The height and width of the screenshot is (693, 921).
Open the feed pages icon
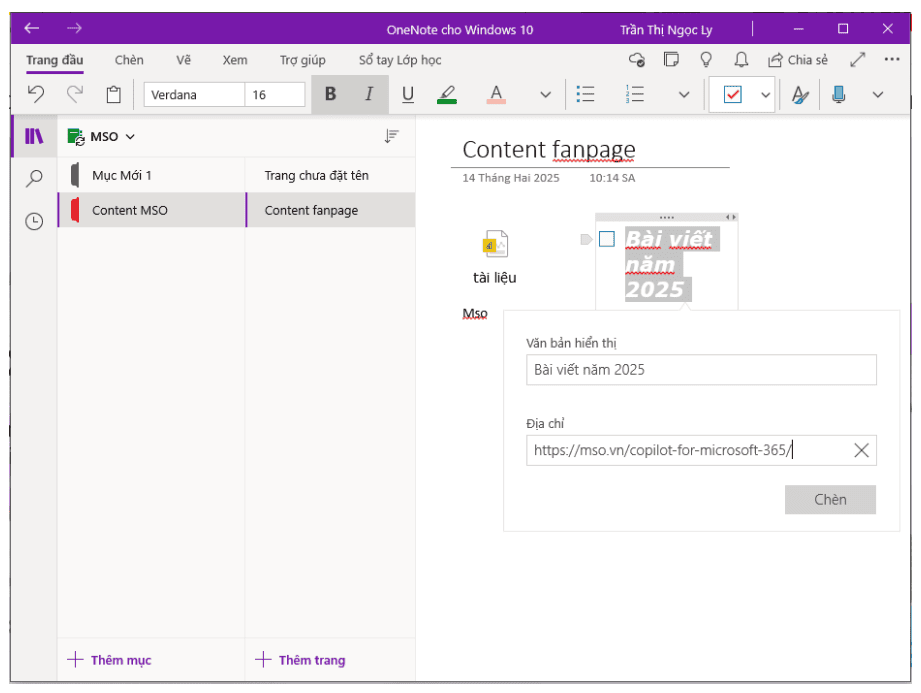pyautogui.click(x=671, y=59)
